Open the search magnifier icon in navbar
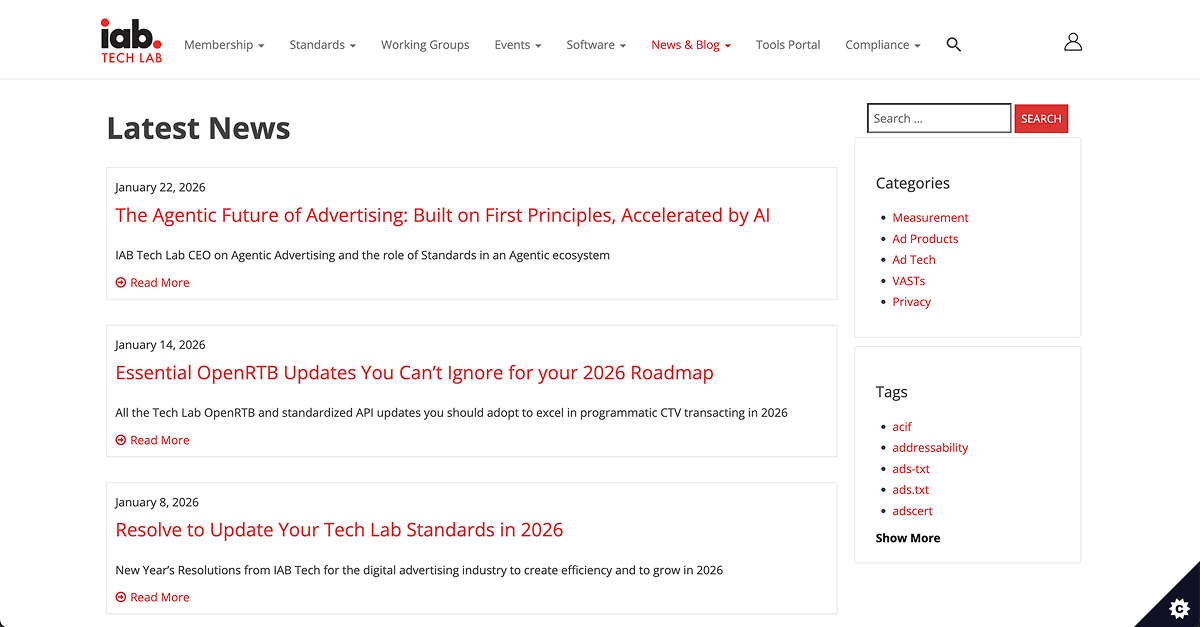The height and width of the screenshot is (627, 1200). pos(953,45)
